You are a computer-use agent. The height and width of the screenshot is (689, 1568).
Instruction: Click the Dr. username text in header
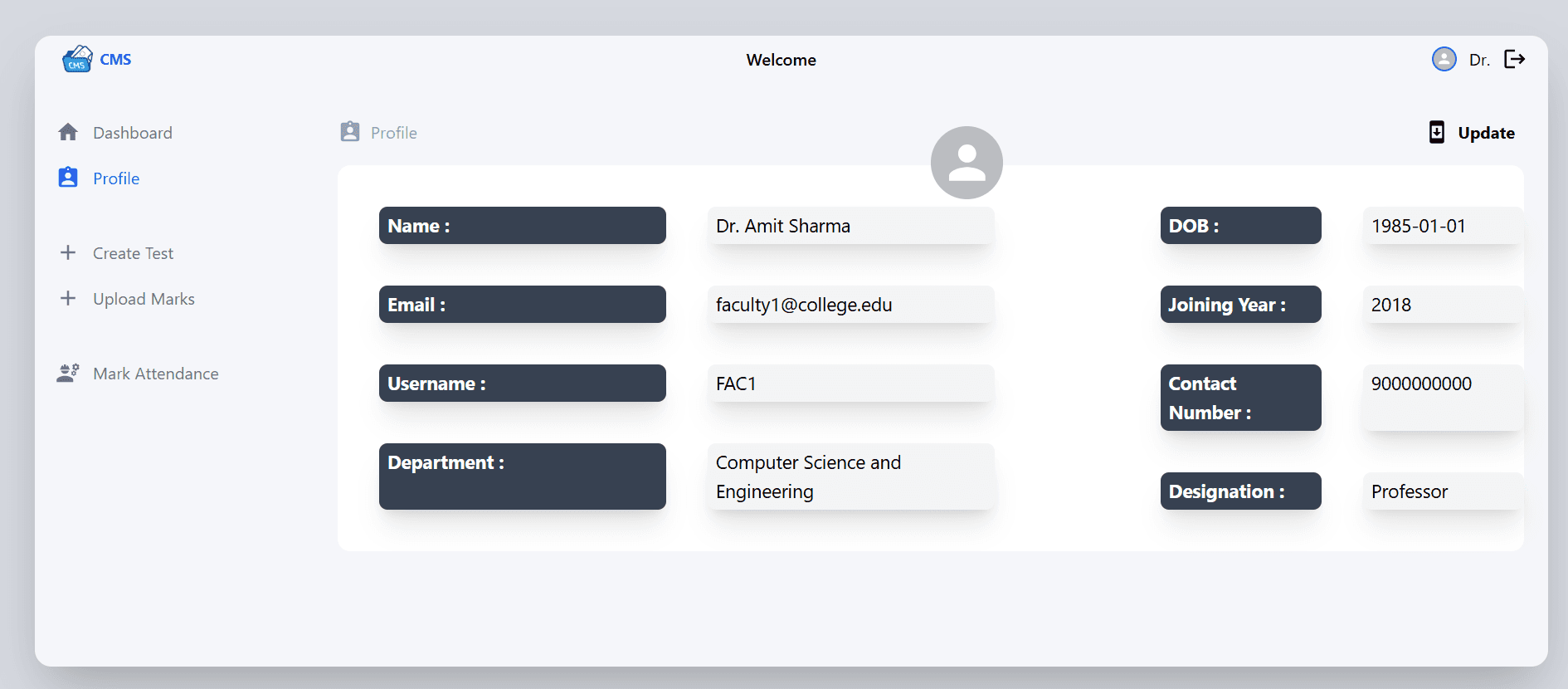(1479, 60)
